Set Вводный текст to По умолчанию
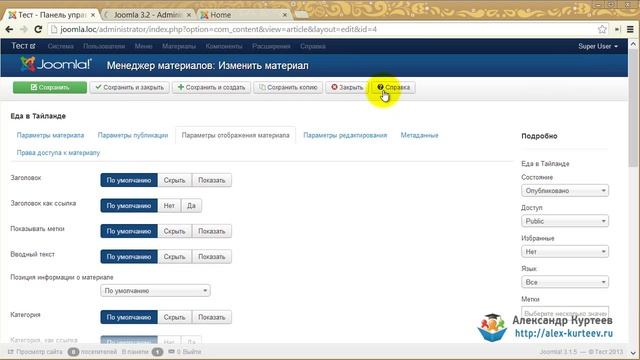Screen dimensions: 640x360 click(x=129, y=257)
